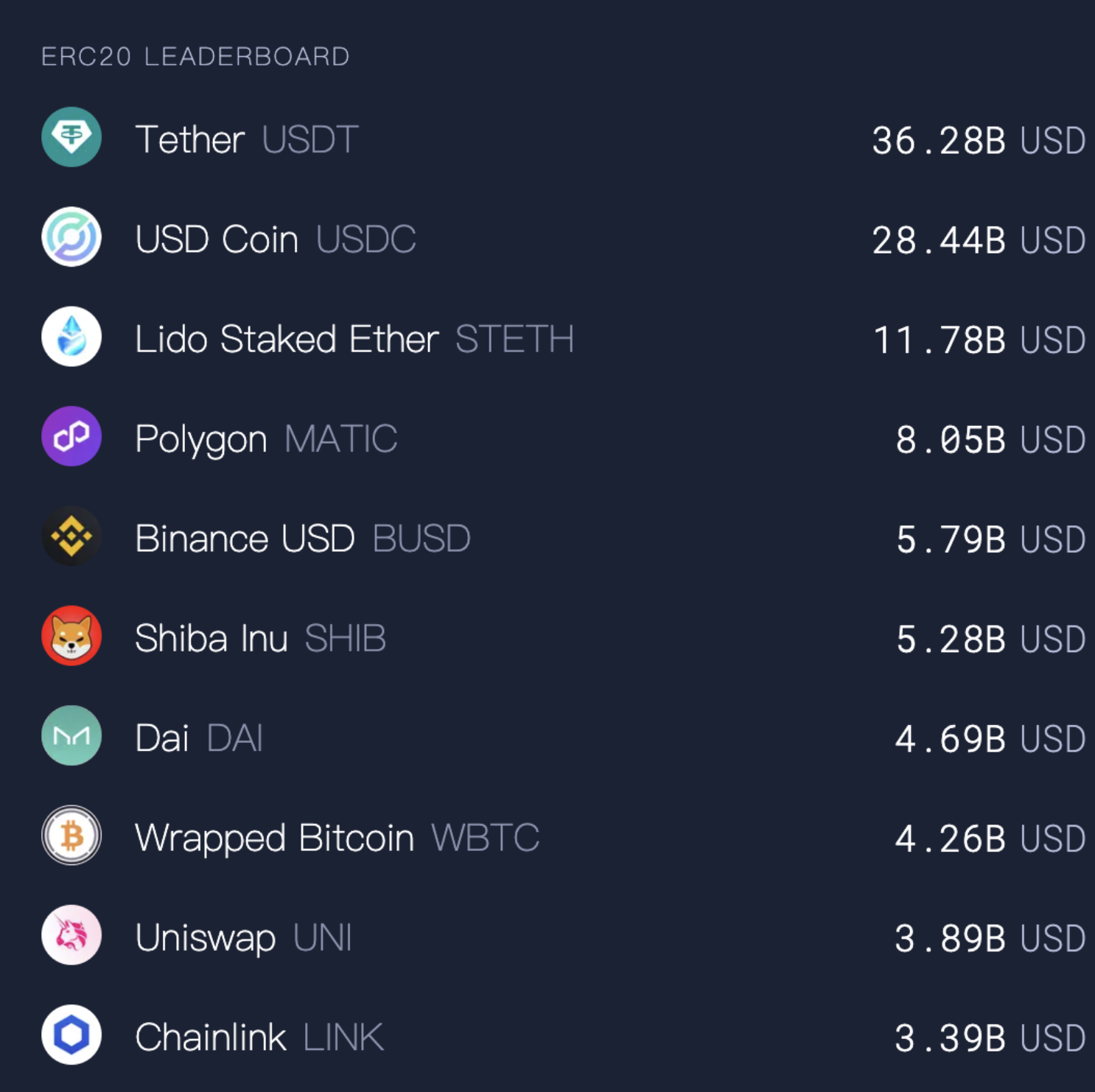Click the Lido Staked Ether icon
The width and height of the screenshot is (1095, 1092).
click(x=71, y=339)
